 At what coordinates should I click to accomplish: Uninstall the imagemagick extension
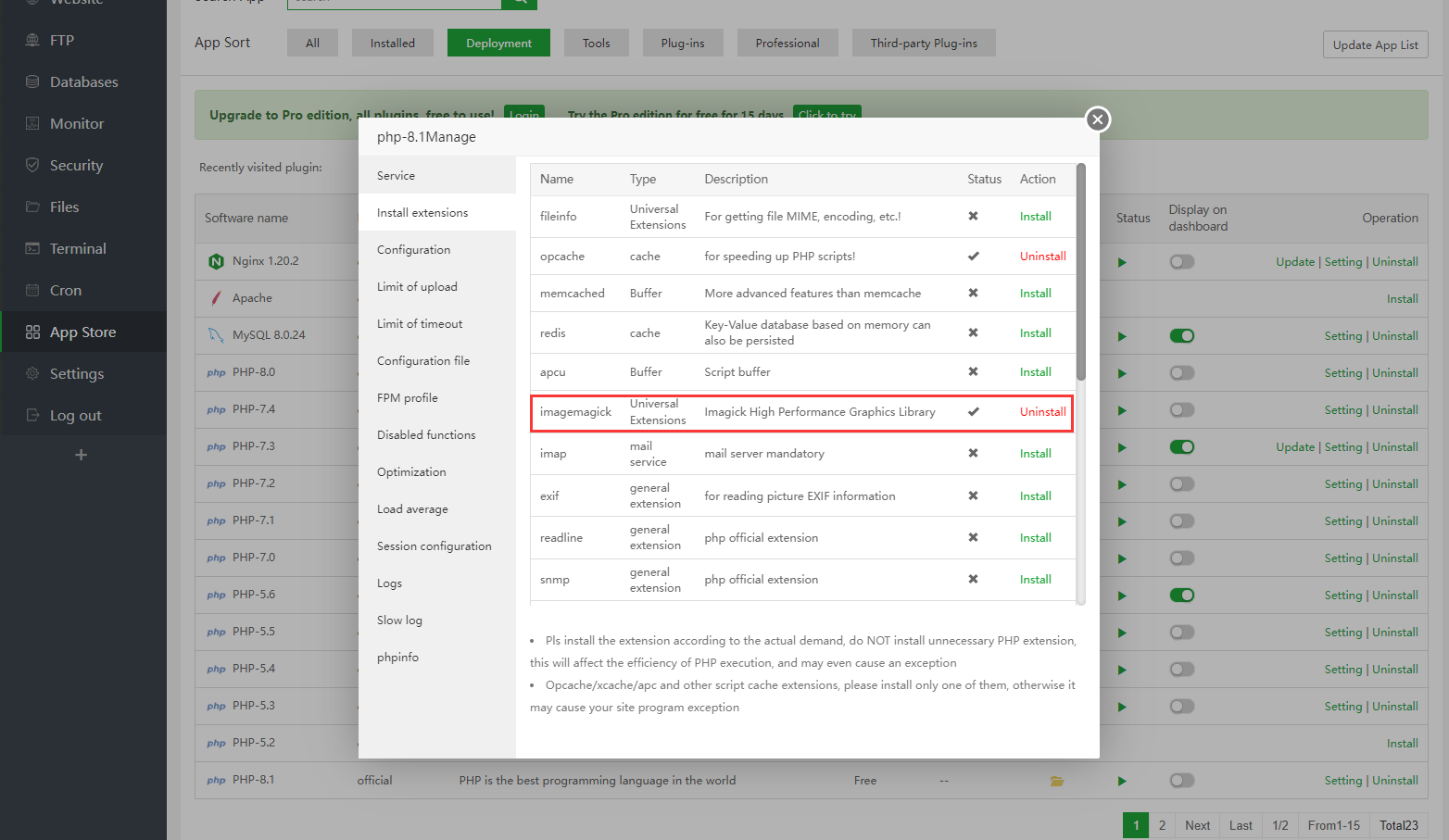[x=1042, y=411]
